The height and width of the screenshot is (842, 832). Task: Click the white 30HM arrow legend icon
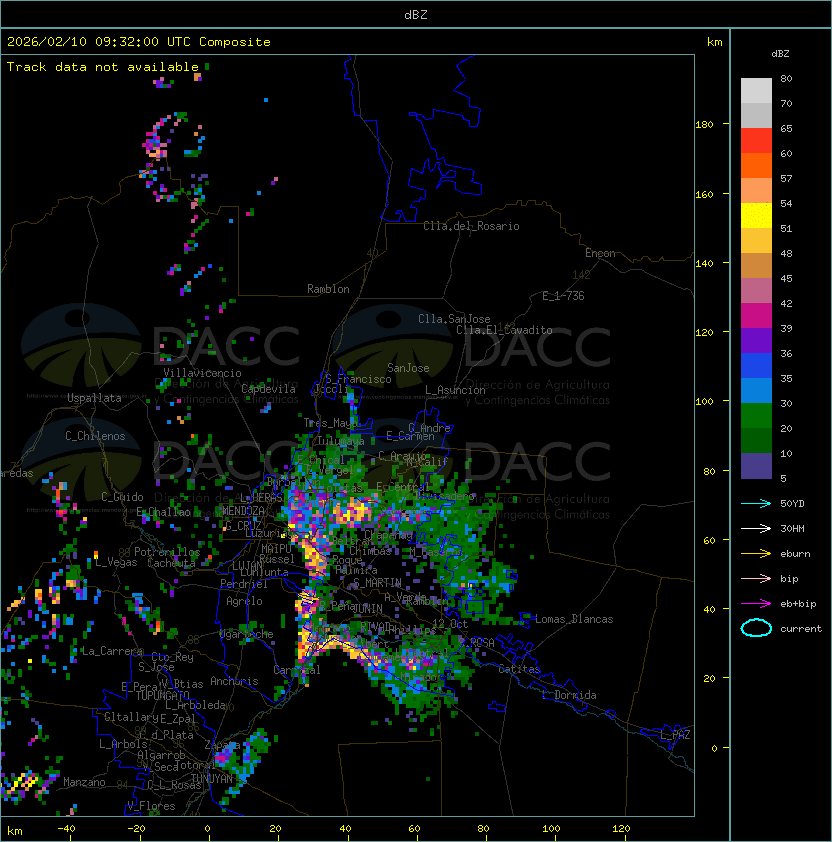(756, 529)
